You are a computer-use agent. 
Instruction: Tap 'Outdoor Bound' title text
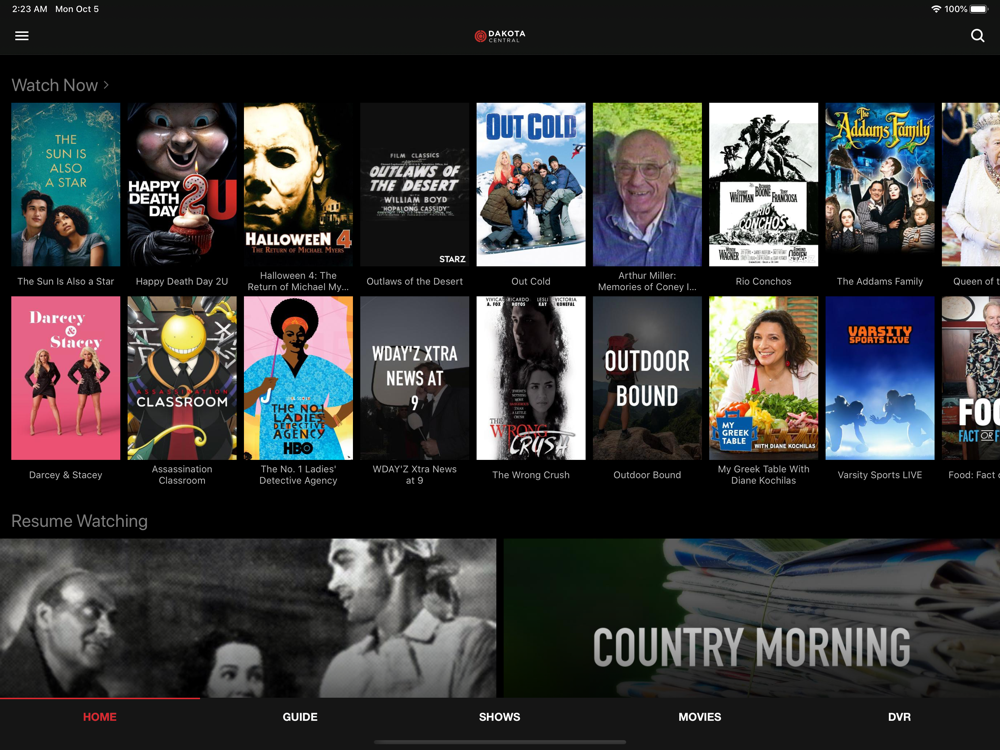[x=647, y=474]
